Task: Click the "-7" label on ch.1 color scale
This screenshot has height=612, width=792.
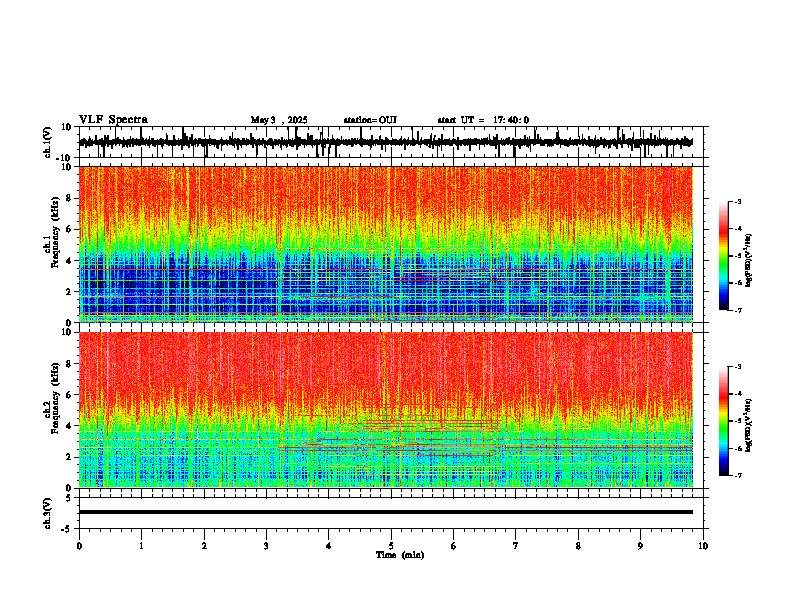Action: click(738, 310)
